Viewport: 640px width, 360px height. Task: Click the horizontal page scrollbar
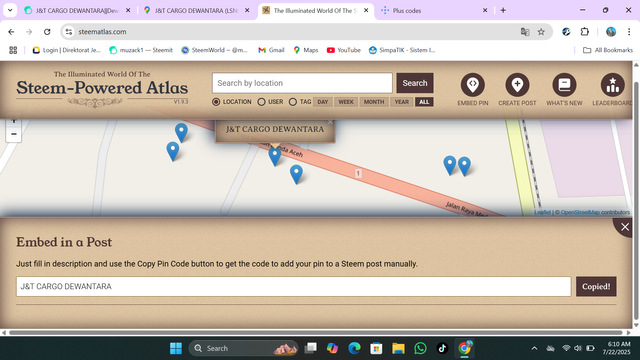[315, 333]
